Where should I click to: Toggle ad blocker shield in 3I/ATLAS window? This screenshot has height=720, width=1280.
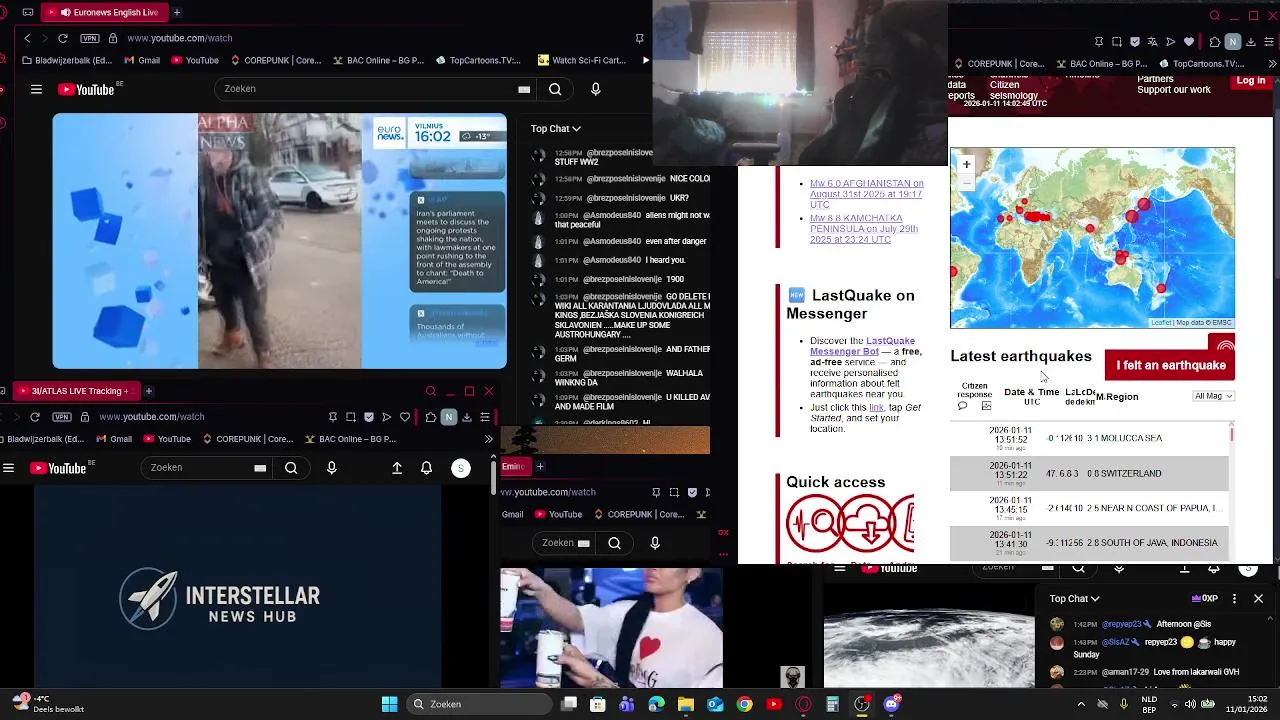369,416
